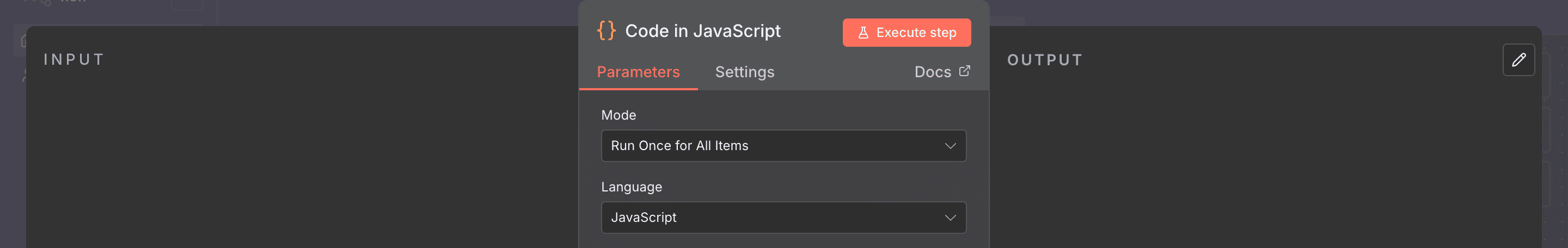
Task: Switch to the Parameters tab
Action: tap(638, 72)
